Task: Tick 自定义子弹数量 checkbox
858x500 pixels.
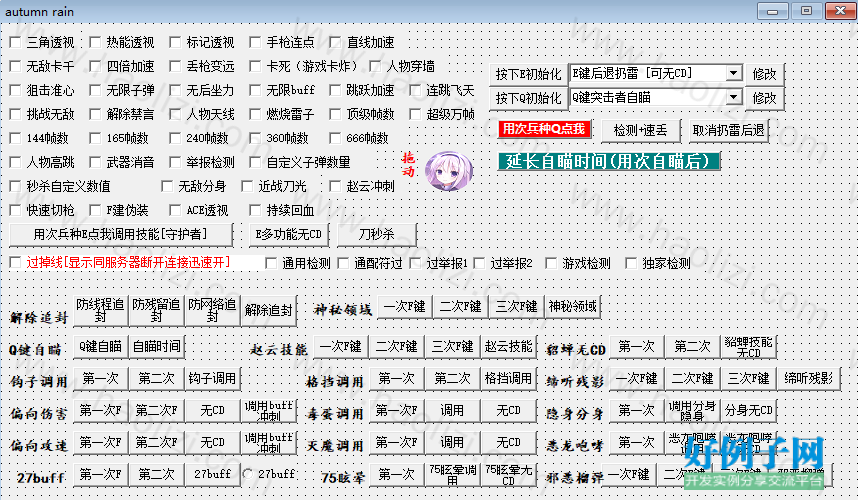Action: click(255, 162)
